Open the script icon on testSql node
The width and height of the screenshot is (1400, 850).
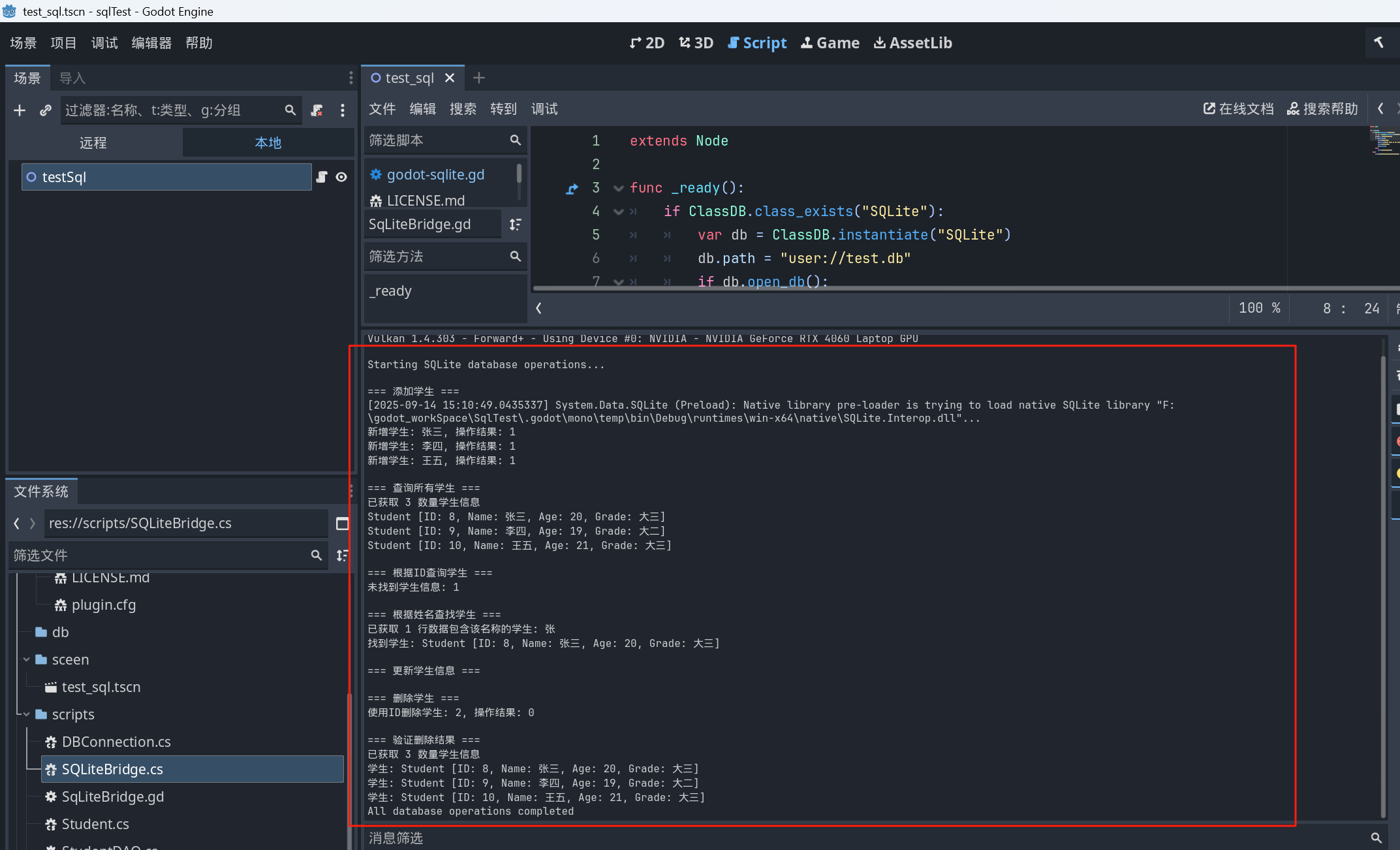tap(322, 177)
